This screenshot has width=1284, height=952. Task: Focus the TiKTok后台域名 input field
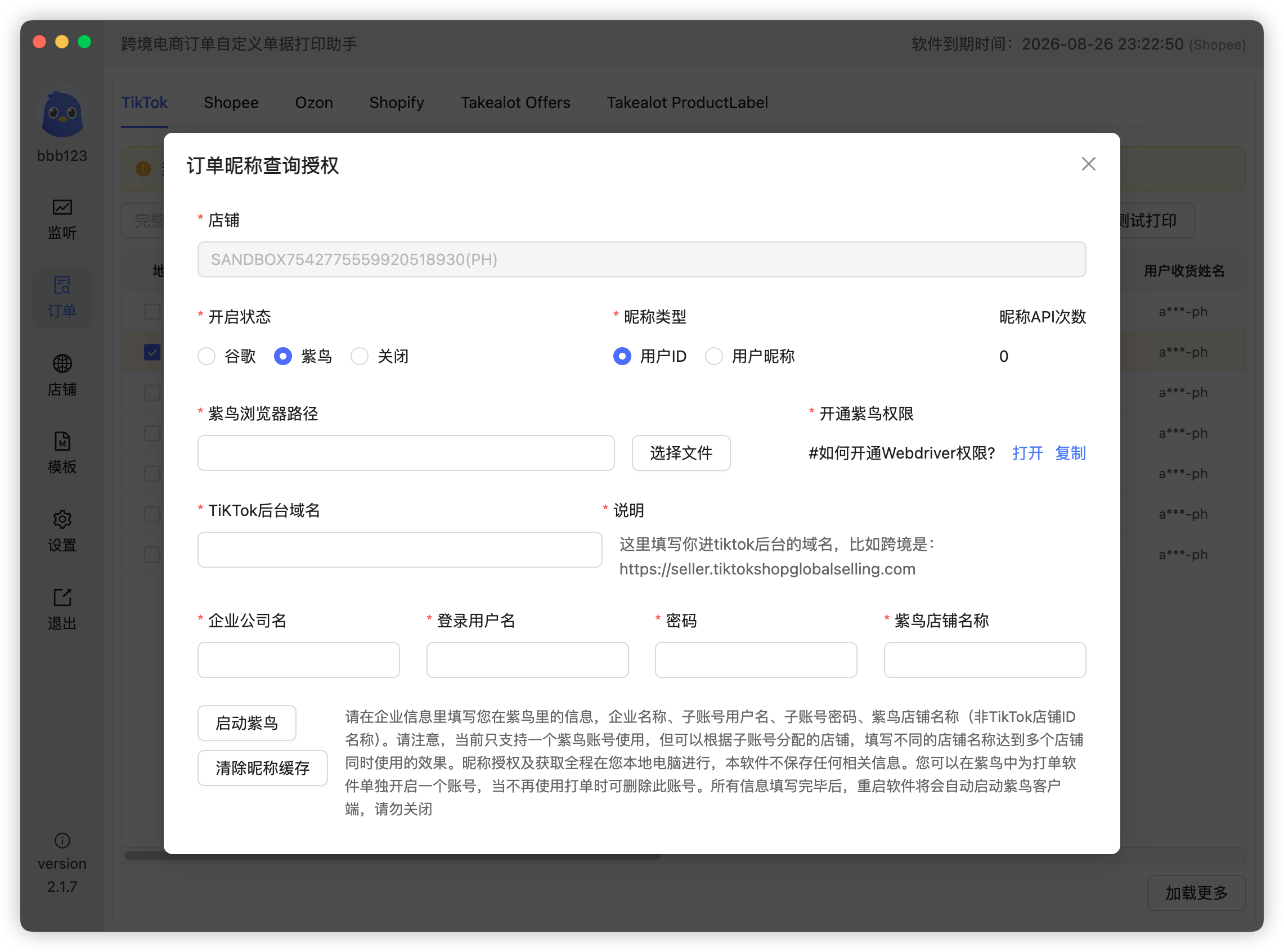(x=399, y=550)
